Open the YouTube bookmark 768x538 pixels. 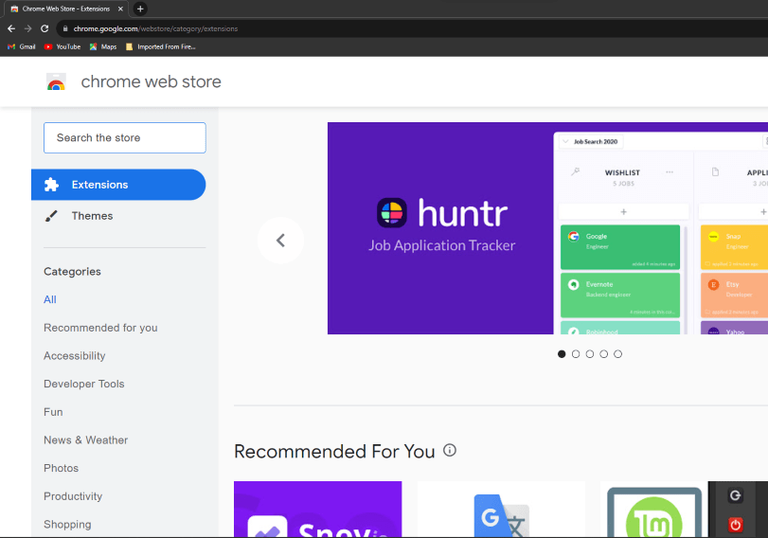click(x=62, y=47)
